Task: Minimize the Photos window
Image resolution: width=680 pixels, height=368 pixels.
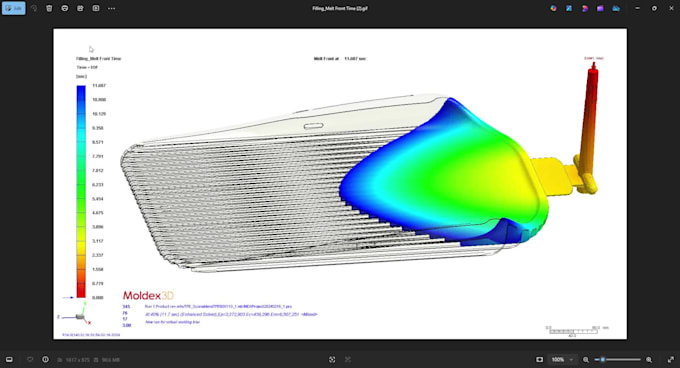Action: 637,8
